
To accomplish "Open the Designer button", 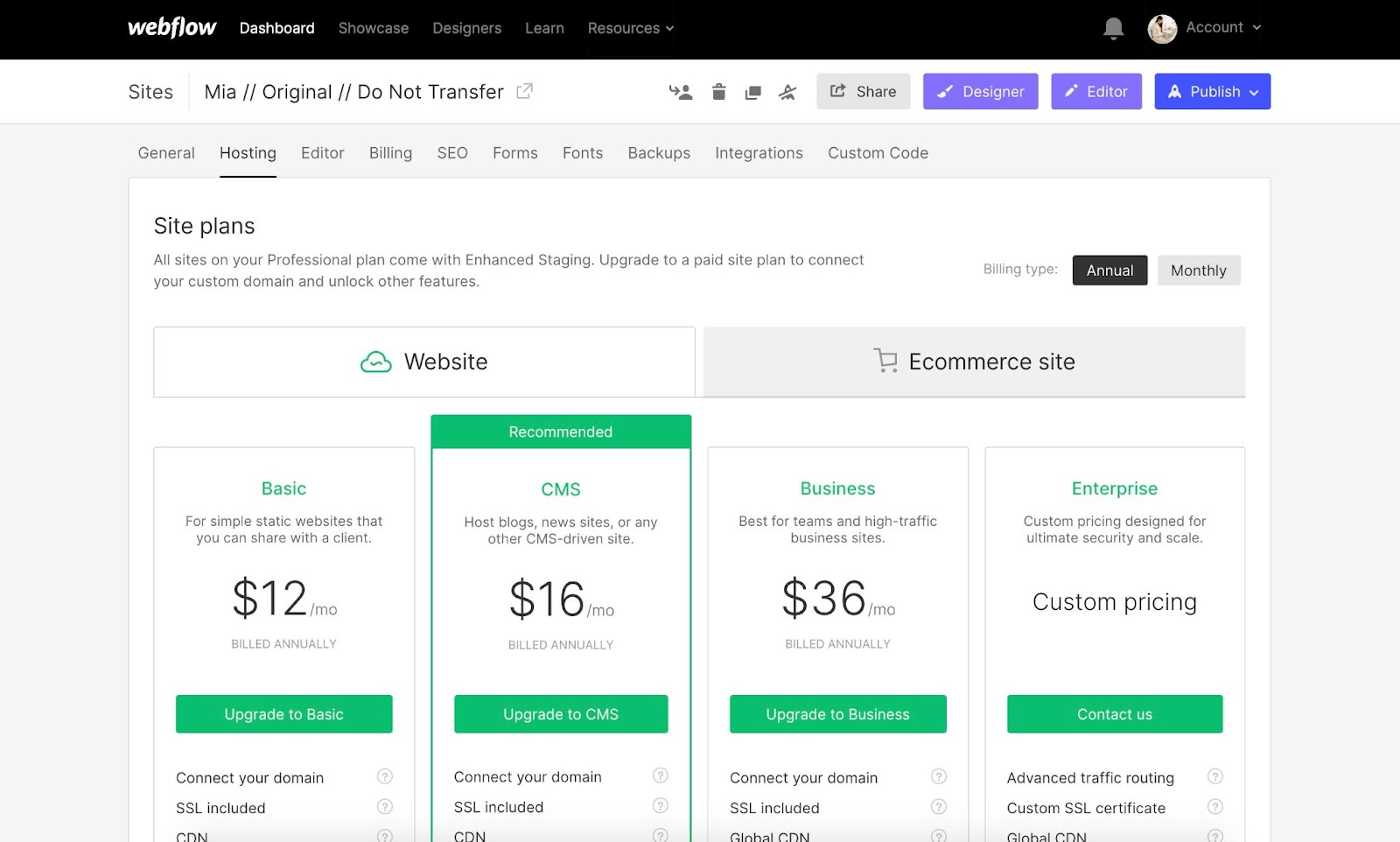I will point(981,92).
